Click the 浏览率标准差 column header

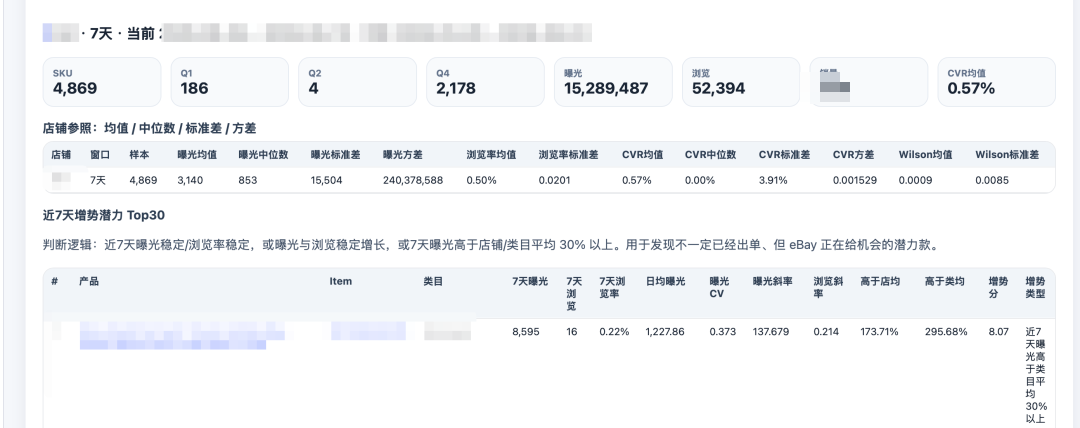pos(568,155)
